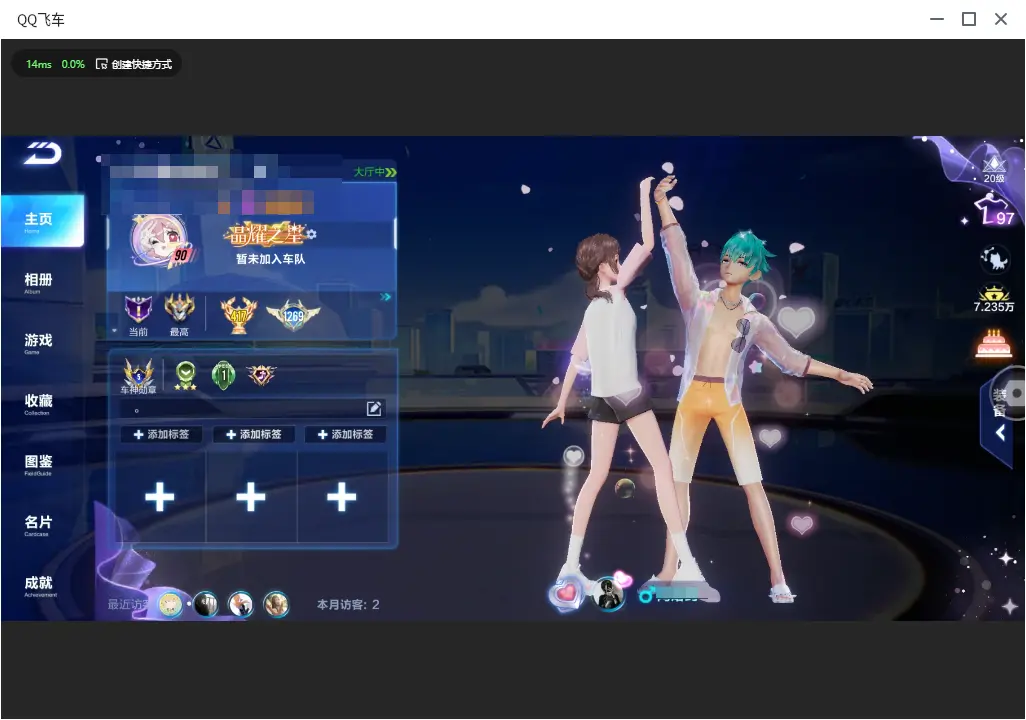Click the 本月访客: 2 visitor count
This screenshot has height=720, width=1026.
point(348,604)
